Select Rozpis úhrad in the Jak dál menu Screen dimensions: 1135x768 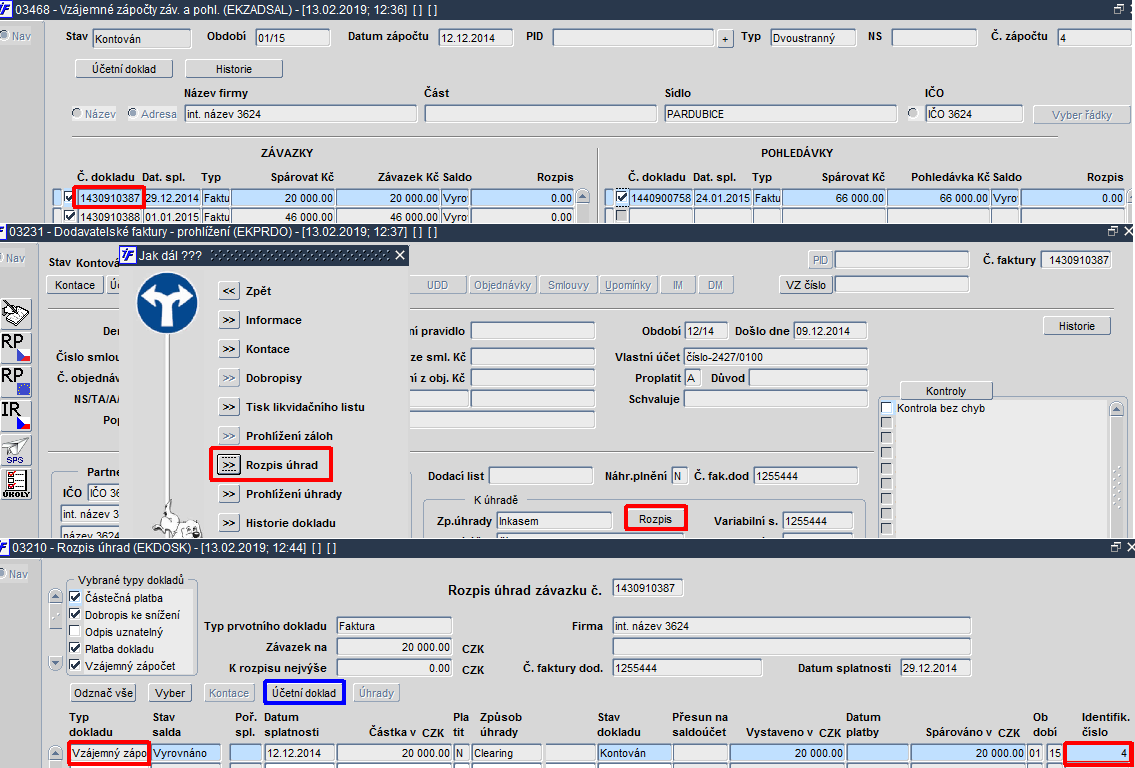tap(282, 465)
